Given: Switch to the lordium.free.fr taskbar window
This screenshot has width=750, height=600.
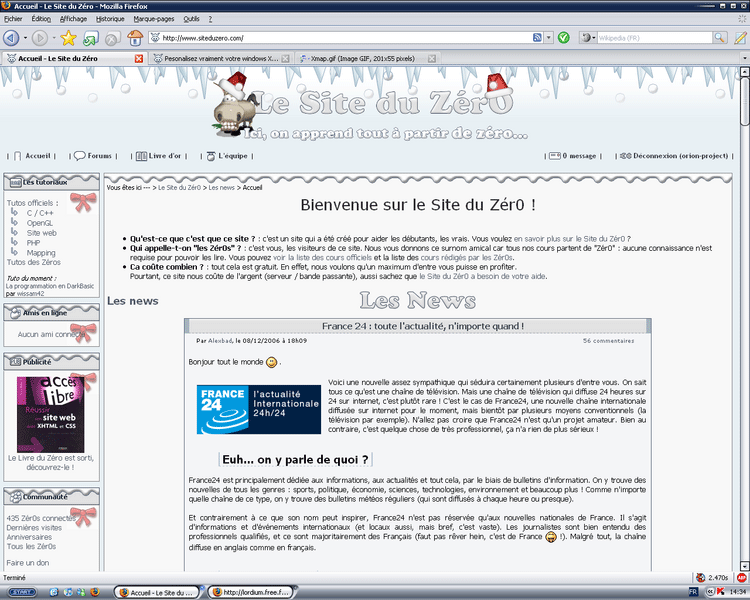Looking at the screenshot, I should tap(251, 592).
